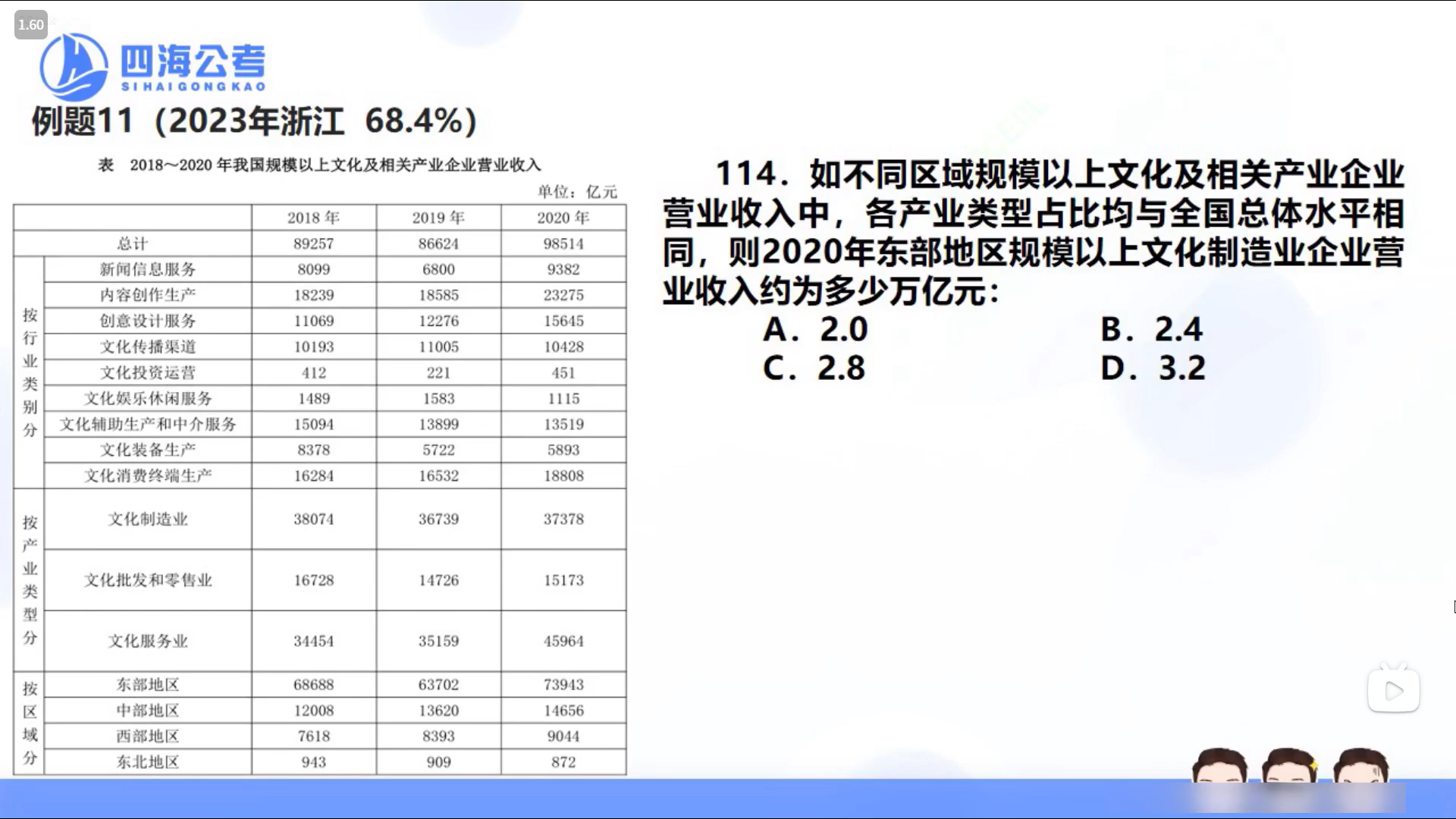Screen dimensions: 1456x819
Task: Select answer option C. 2.8
Action: pos(814,369)
